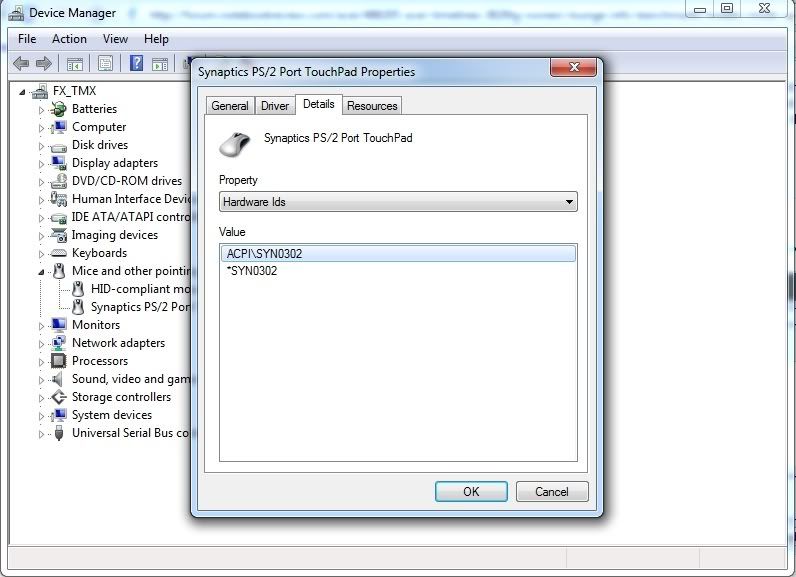Click the Disk drives category icon
The image size is (796, 577).
click(58, 147)
